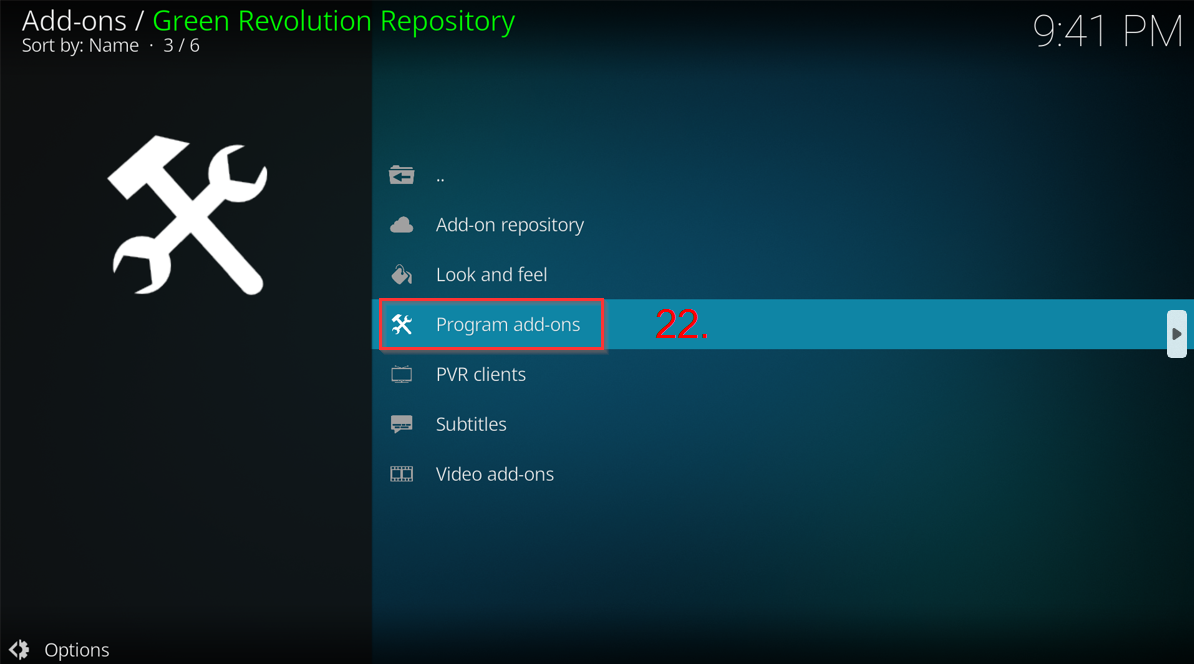Click the parent folder back icon
Viewport: 1194px width, 664px height.
(401, 175)
